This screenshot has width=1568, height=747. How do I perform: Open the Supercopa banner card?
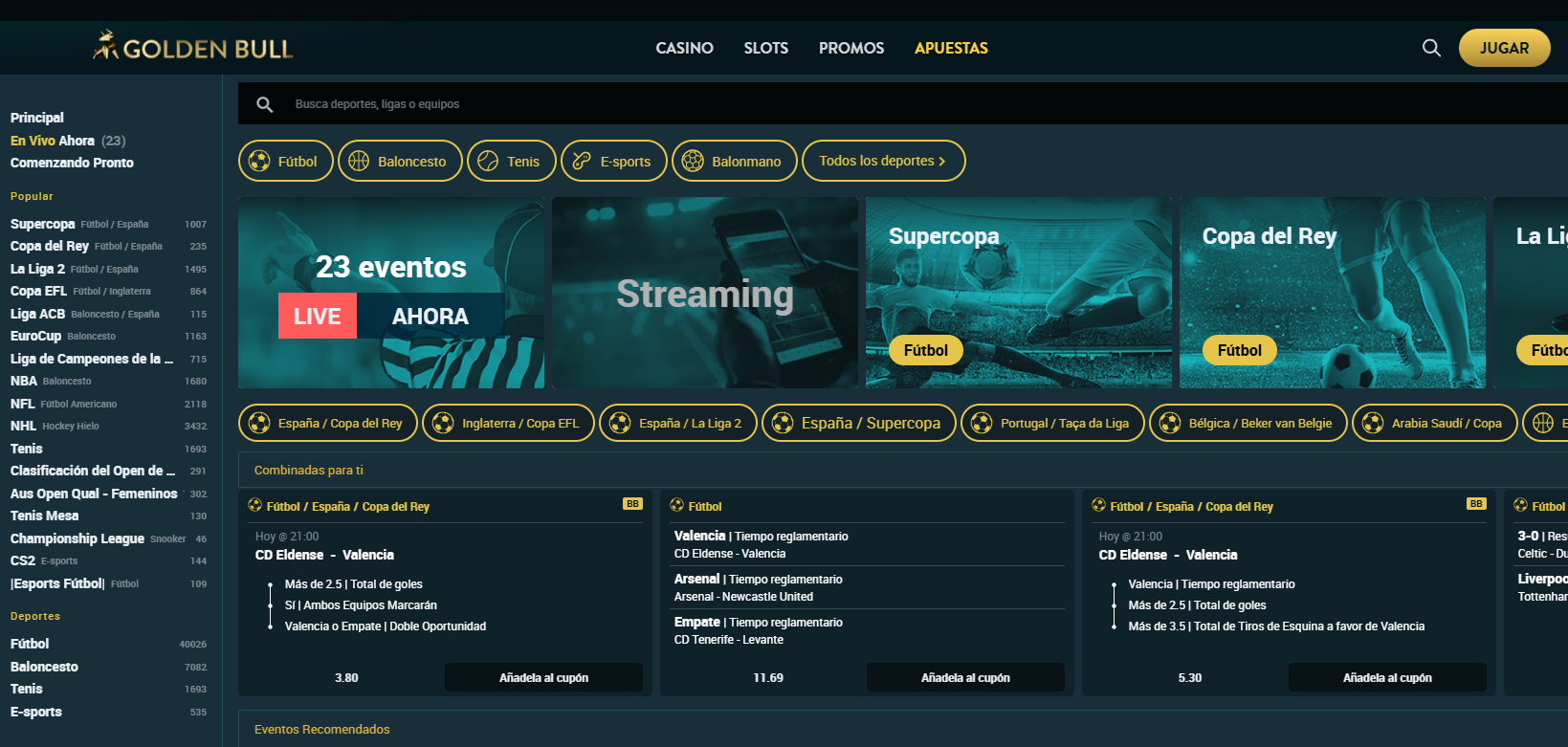(x=1019, y=293)
